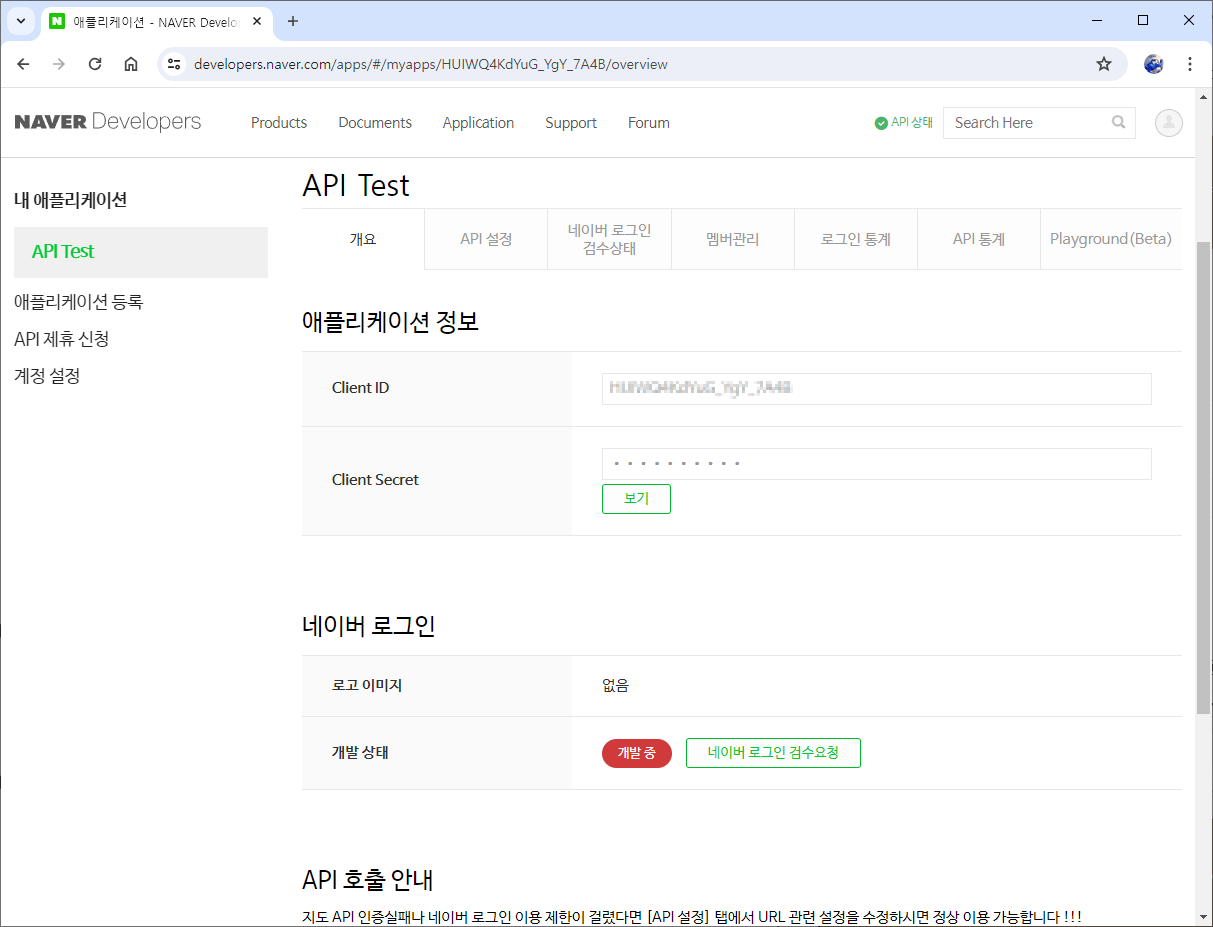Screen dimensions: 1213x927
Task: Click the 없음 logo image value
Action: (615, 686)
